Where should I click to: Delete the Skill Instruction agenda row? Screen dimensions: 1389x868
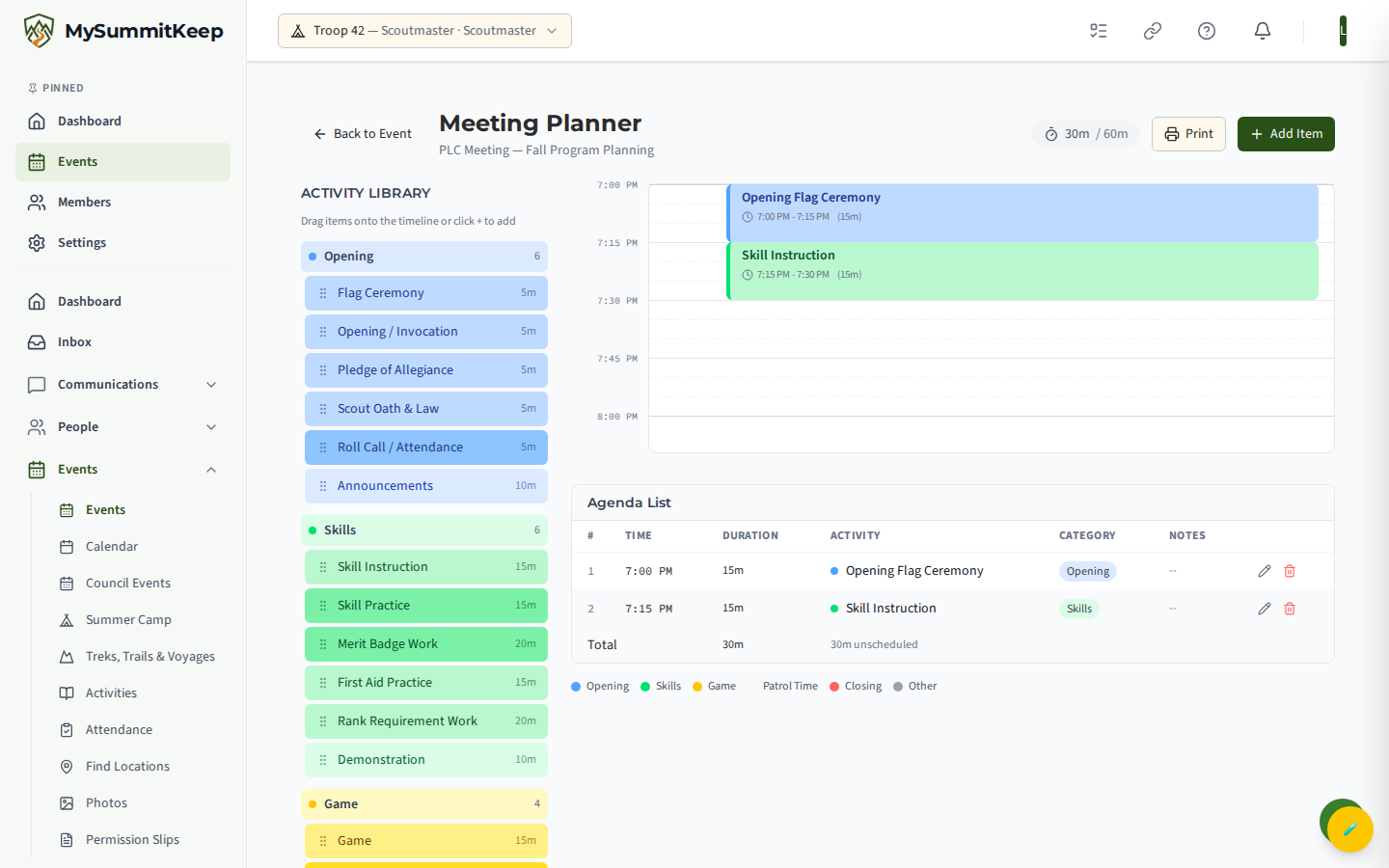coord(1290,609)
